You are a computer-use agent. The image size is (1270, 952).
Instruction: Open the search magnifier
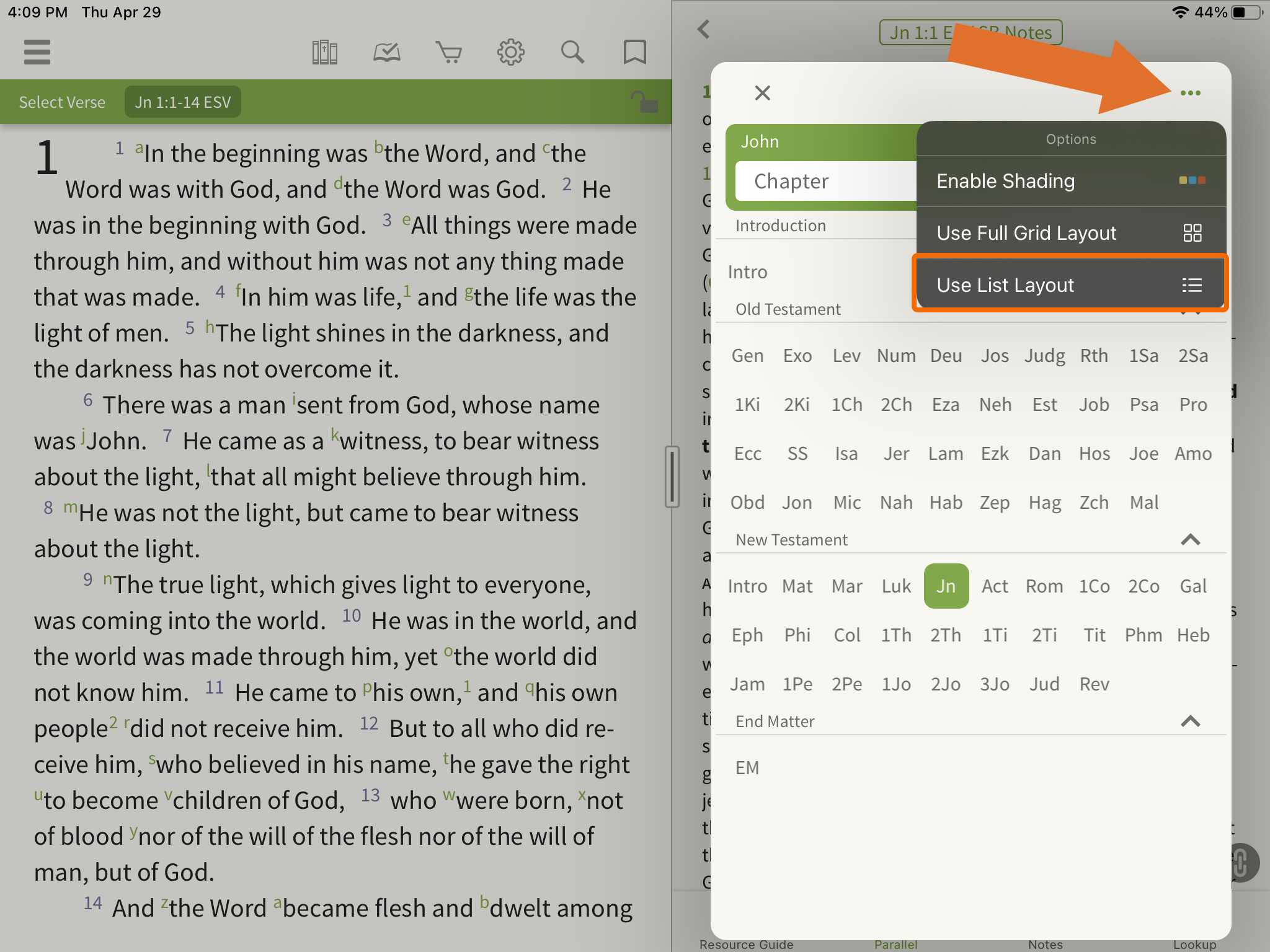(x=572, y=53)
